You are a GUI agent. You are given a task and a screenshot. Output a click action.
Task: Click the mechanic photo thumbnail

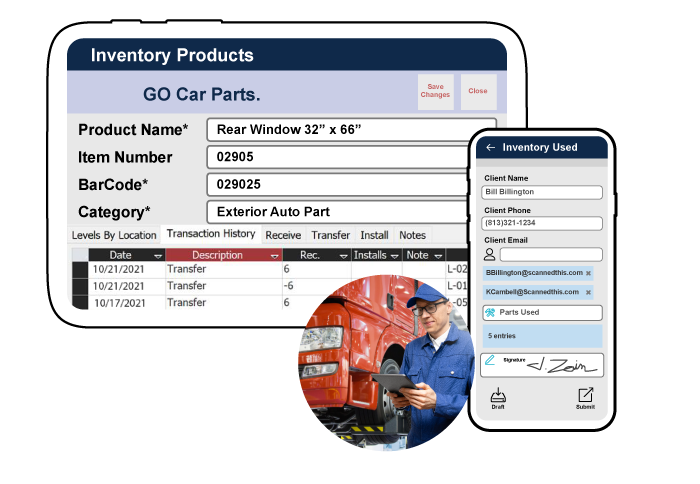[x=387, y=363]
